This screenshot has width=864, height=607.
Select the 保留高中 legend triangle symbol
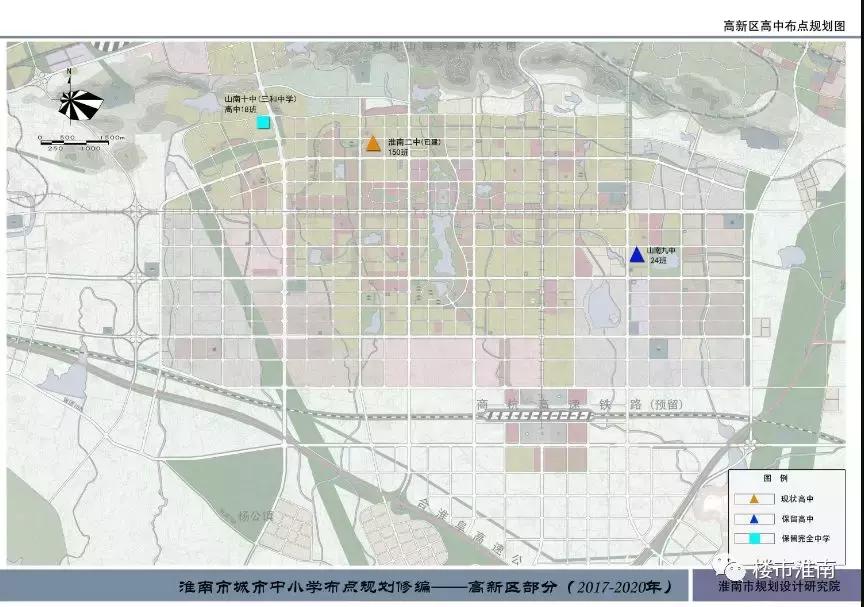pos(752,518)
